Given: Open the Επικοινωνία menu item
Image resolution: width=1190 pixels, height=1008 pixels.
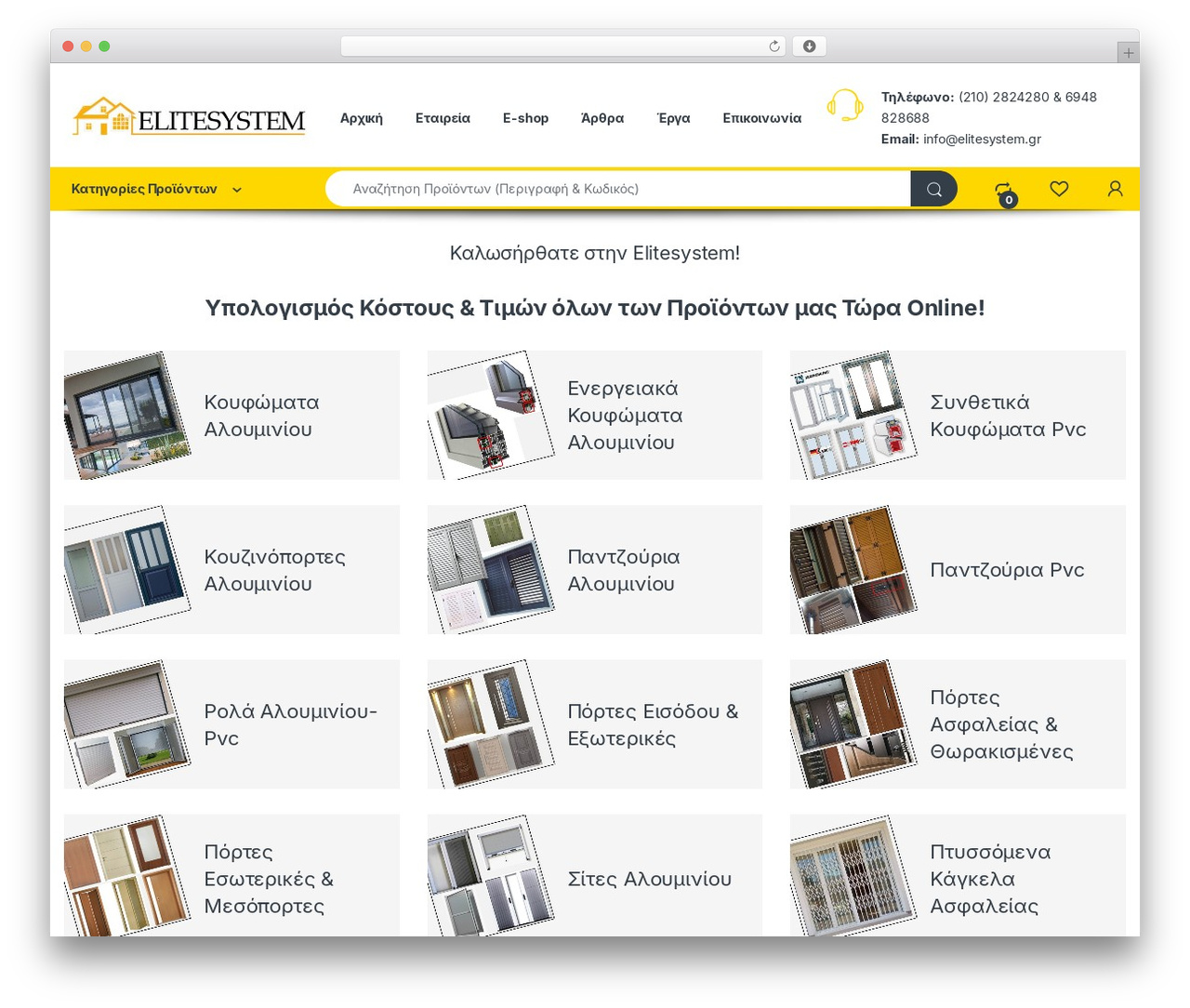Looking at the screenshot, I should (762, 118).
